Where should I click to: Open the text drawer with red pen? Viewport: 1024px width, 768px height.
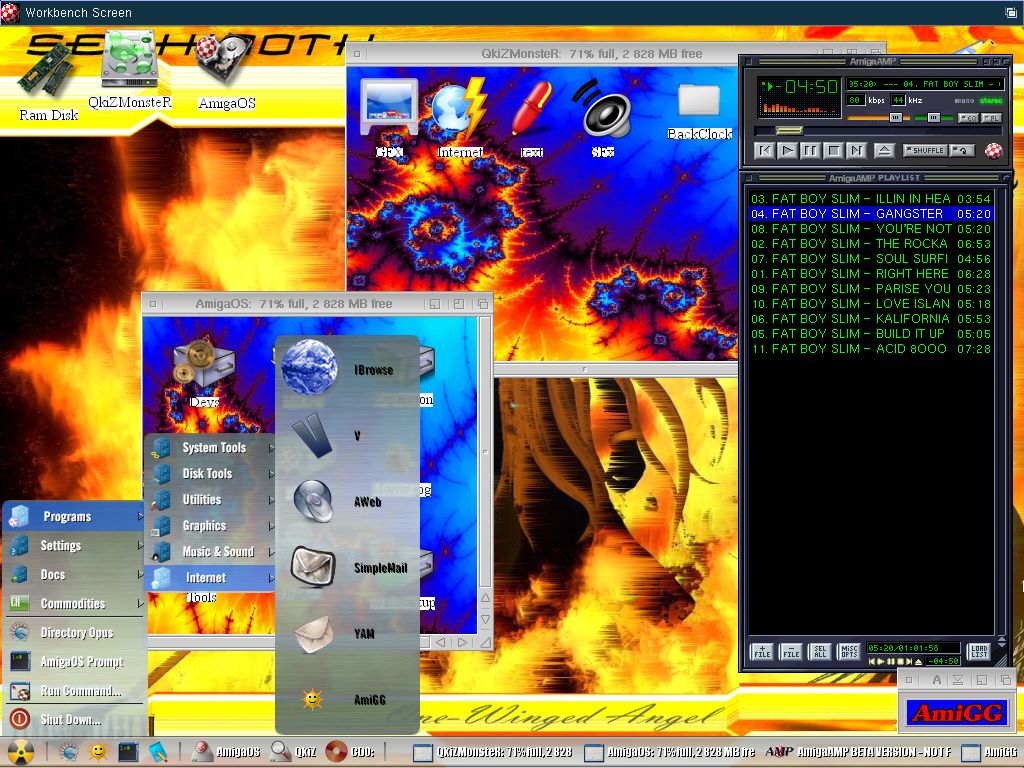tap(532, 118)
